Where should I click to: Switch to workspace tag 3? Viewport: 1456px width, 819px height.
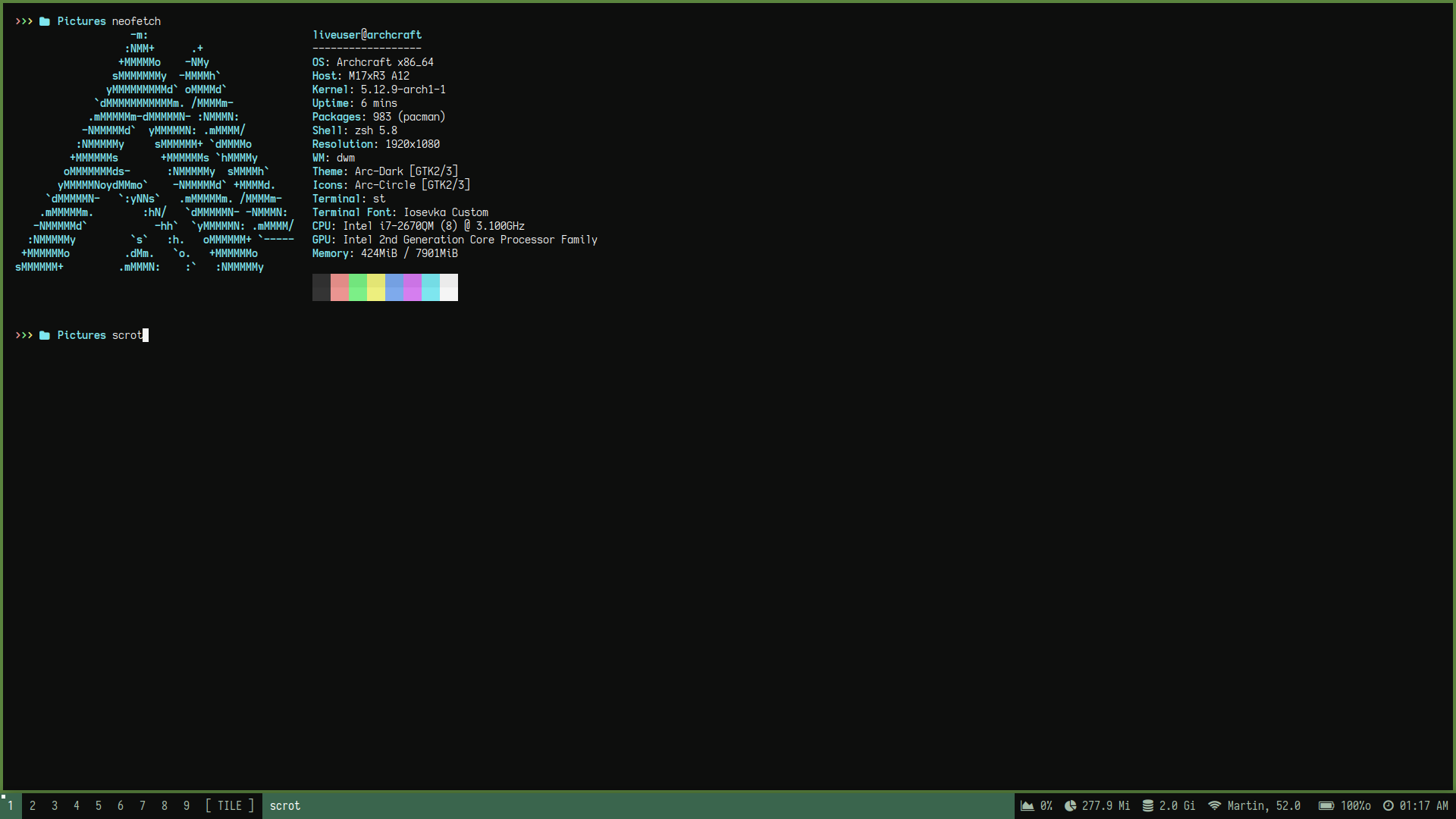pos(55,805)
